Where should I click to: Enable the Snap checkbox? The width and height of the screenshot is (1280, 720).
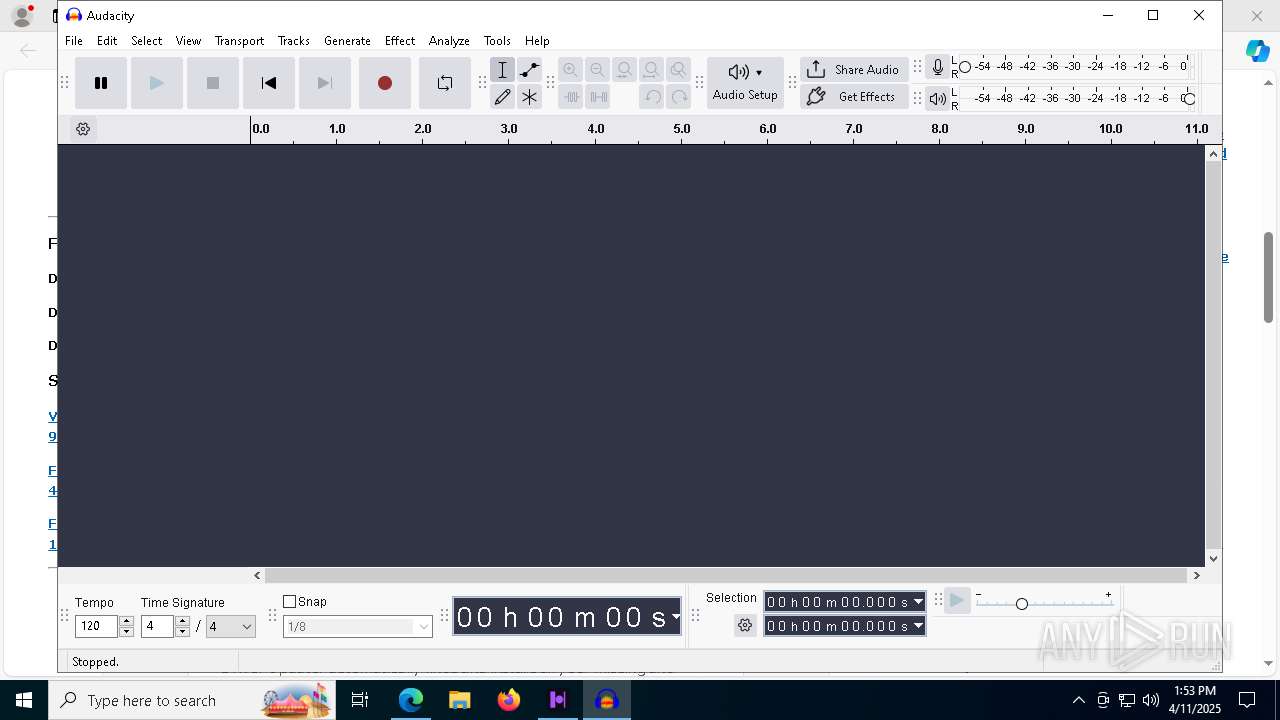[x=290, y=601]
